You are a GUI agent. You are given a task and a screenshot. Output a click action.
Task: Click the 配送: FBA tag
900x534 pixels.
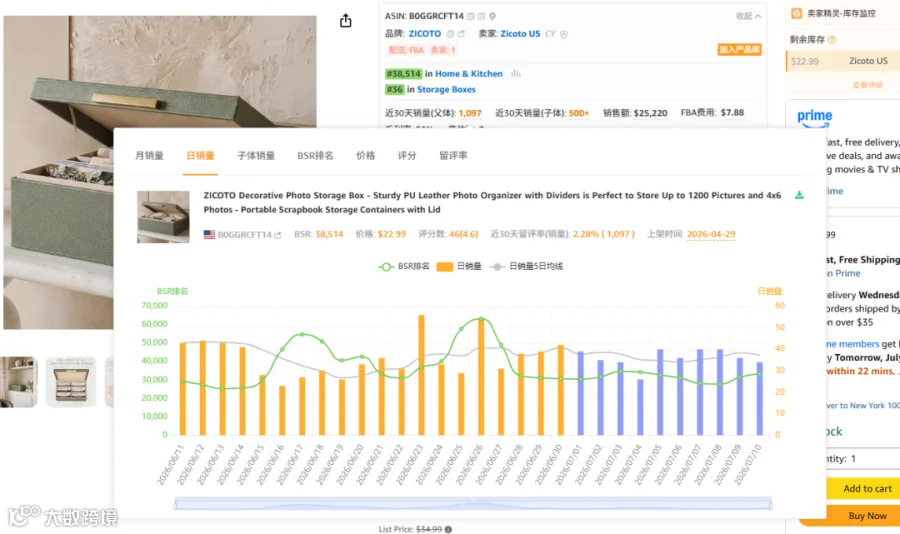pyautogui.click(x=406, y=50)
